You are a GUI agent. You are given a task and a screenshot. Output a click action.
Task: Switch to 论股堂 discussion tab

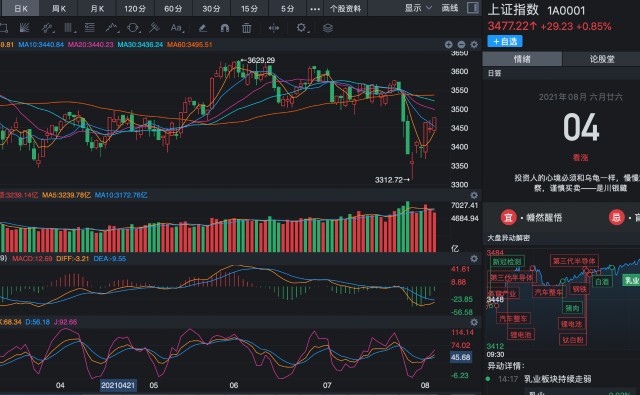602,59
